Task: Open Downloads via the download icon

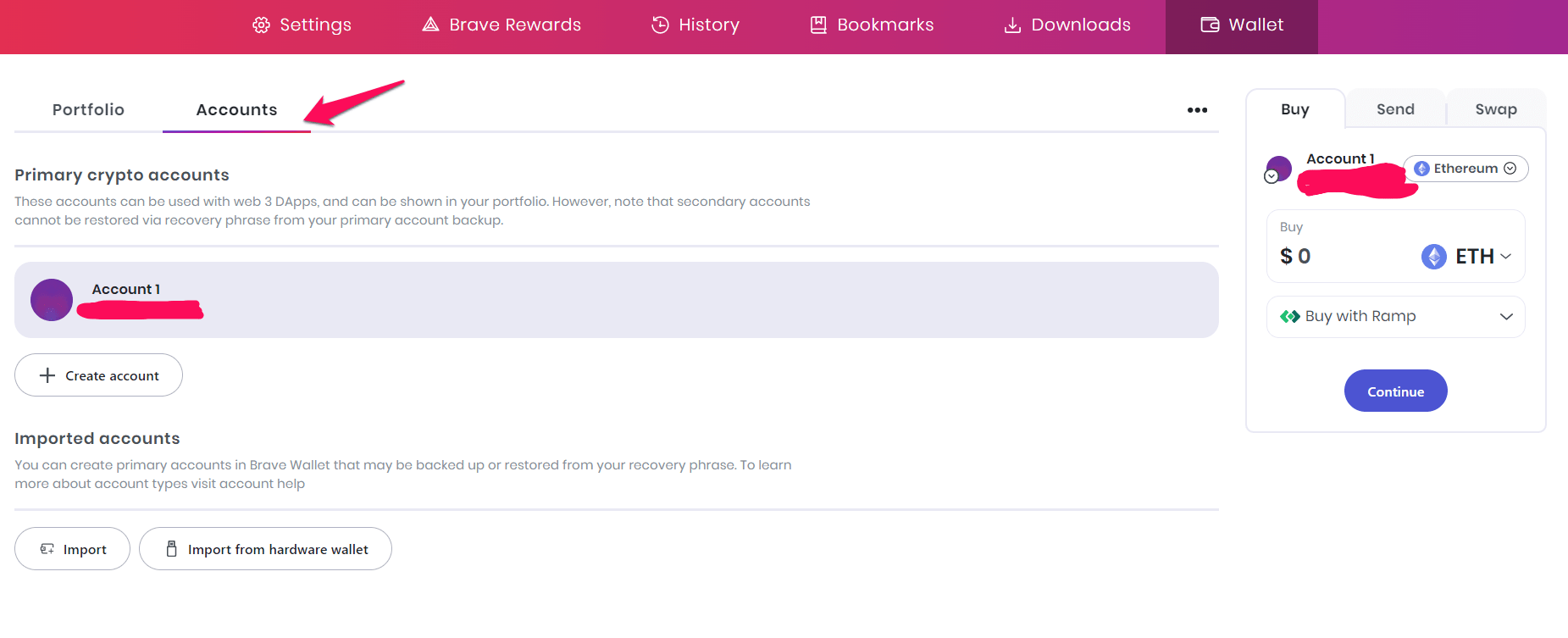Action: [1012, 25]
